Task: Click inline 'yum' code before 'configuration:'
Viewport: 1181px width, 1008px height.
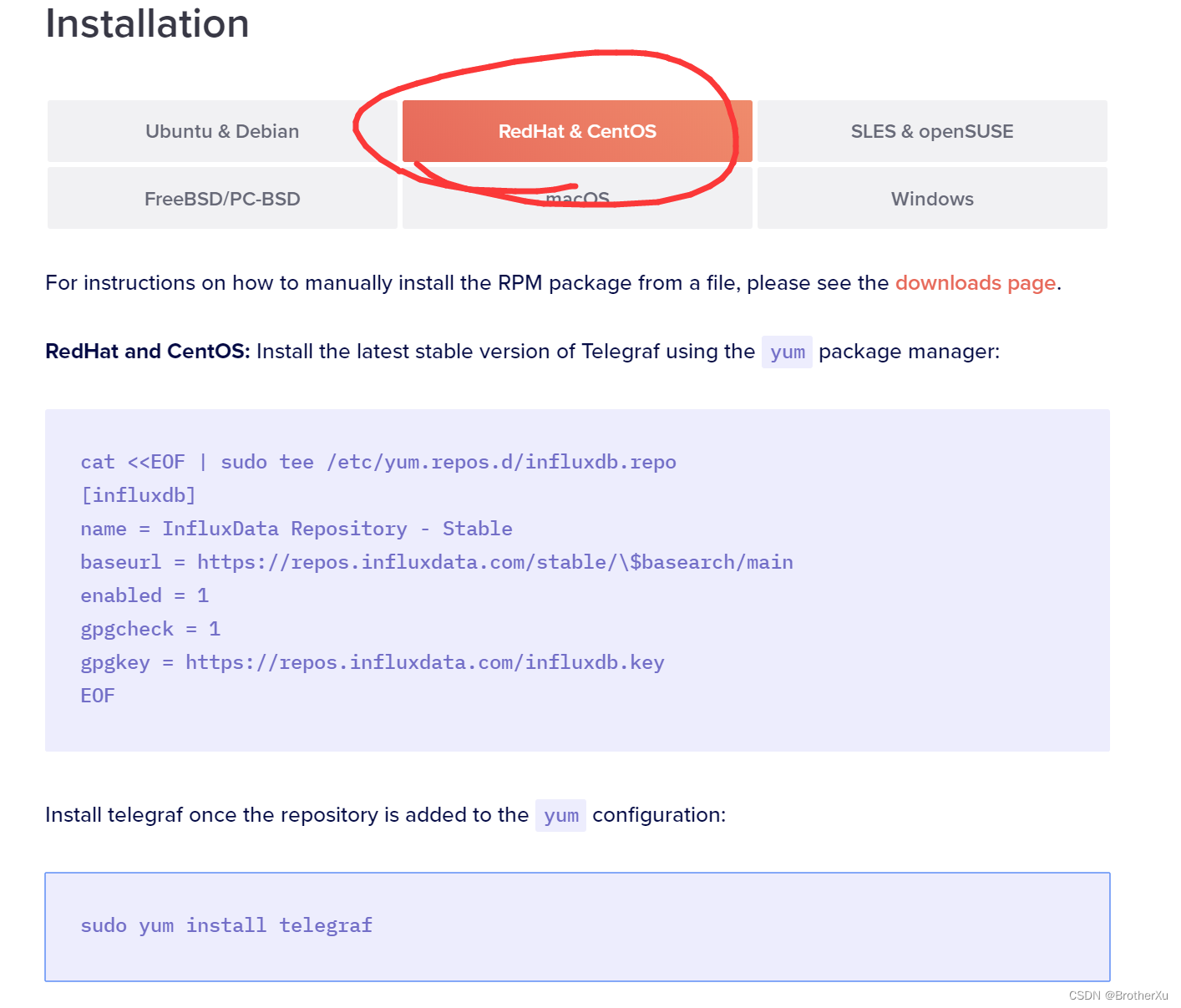Action: point(560,816)
